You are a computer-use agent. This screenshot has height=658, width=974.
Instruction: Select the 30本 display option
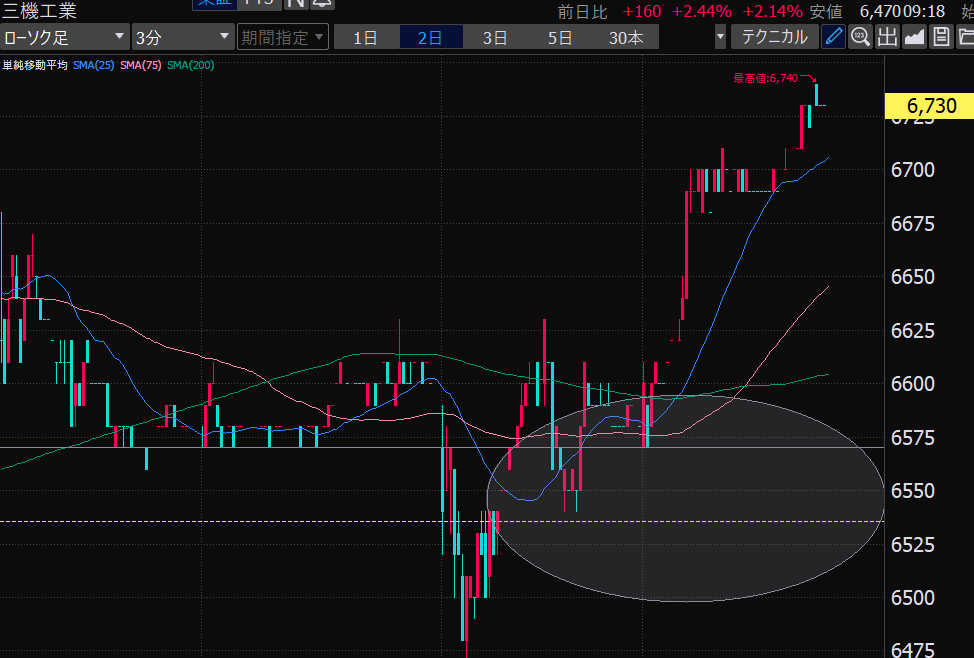(625, 38)
